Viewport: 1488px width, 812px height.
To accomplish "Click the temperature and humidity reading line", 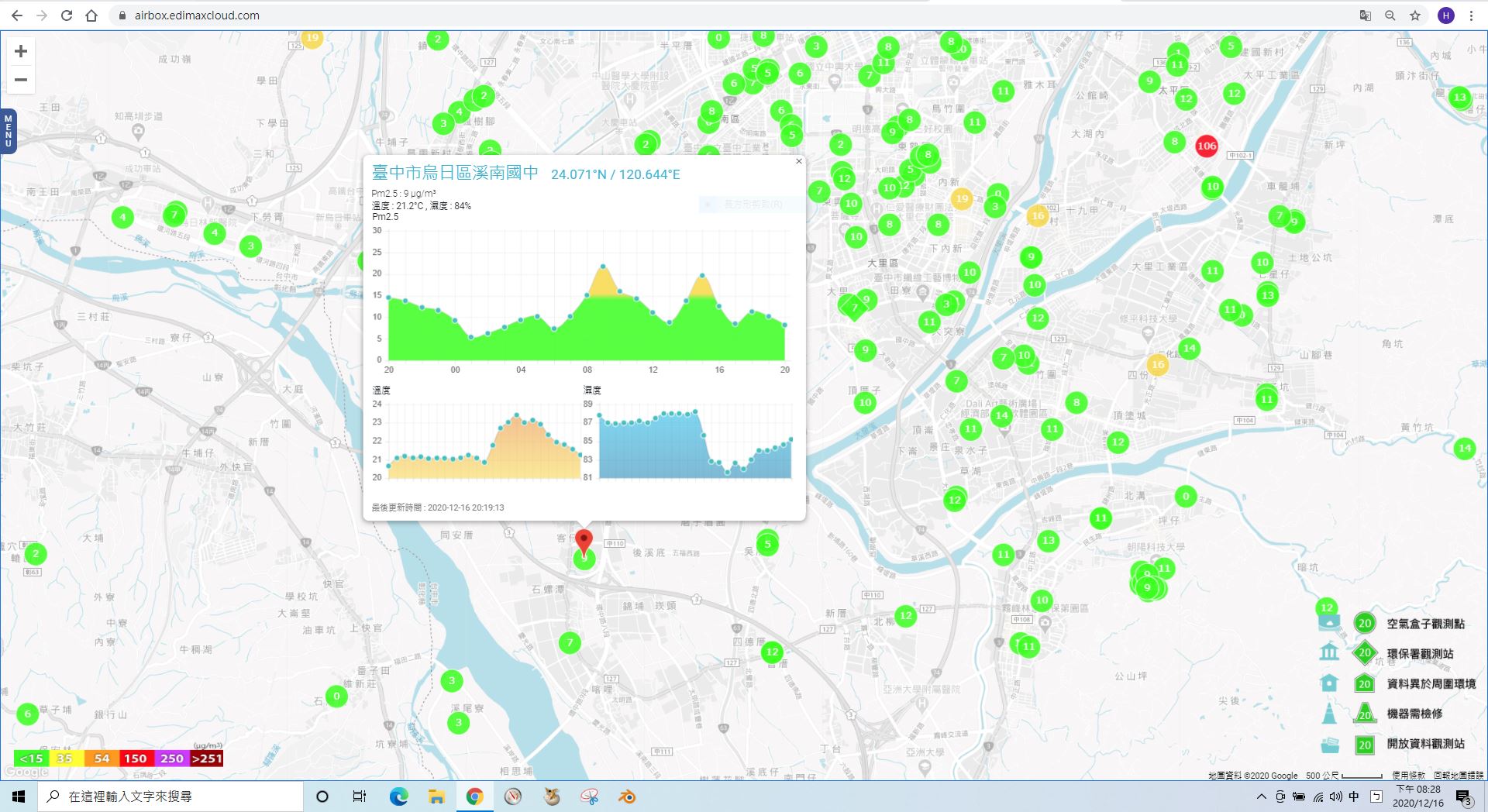I will click(x=421, y=206).
